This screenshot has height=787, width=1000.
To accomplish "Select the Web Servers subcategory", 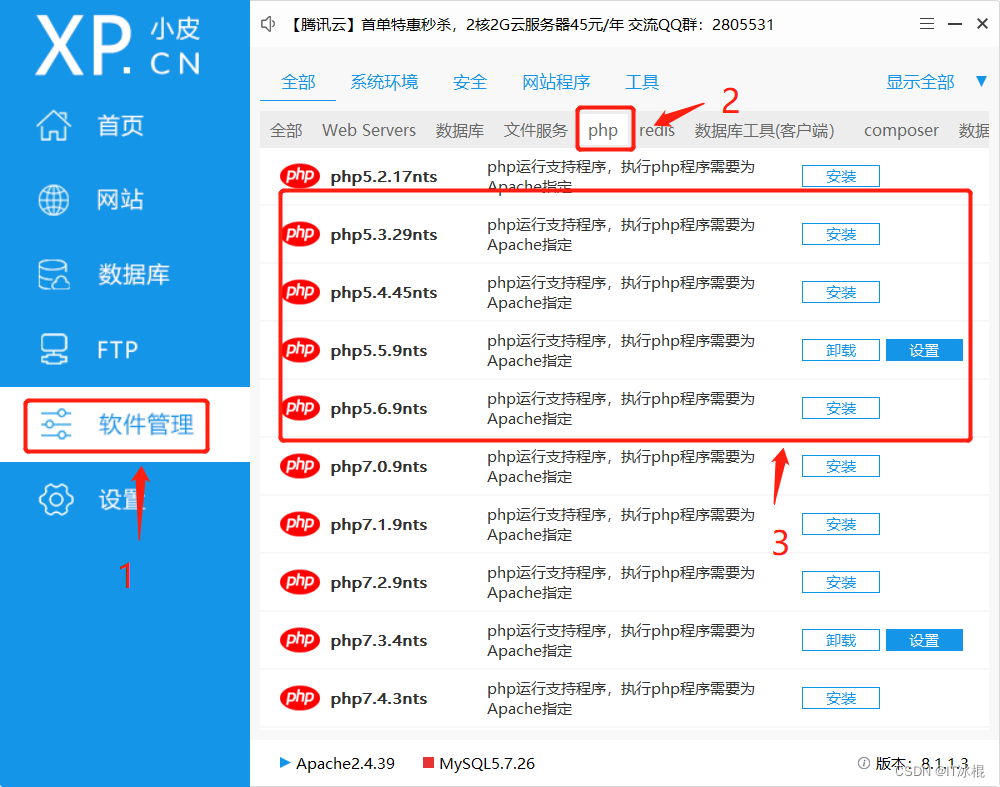I will pos(369,130).
